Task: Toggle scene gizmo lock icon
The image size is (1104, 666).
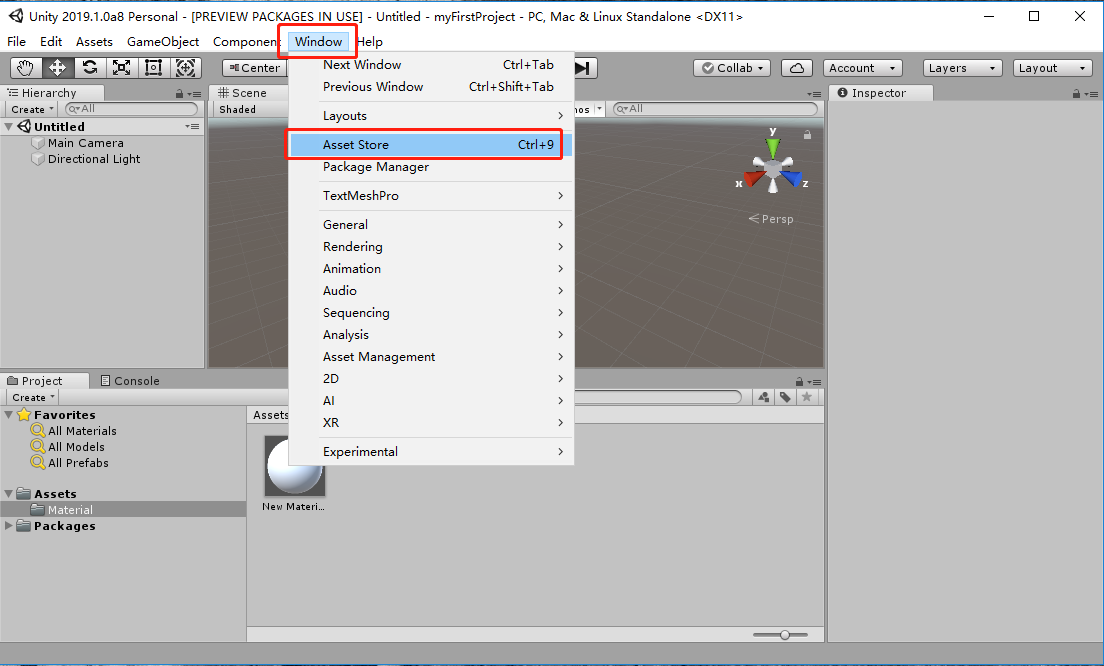Action: (x=808, y=134)
